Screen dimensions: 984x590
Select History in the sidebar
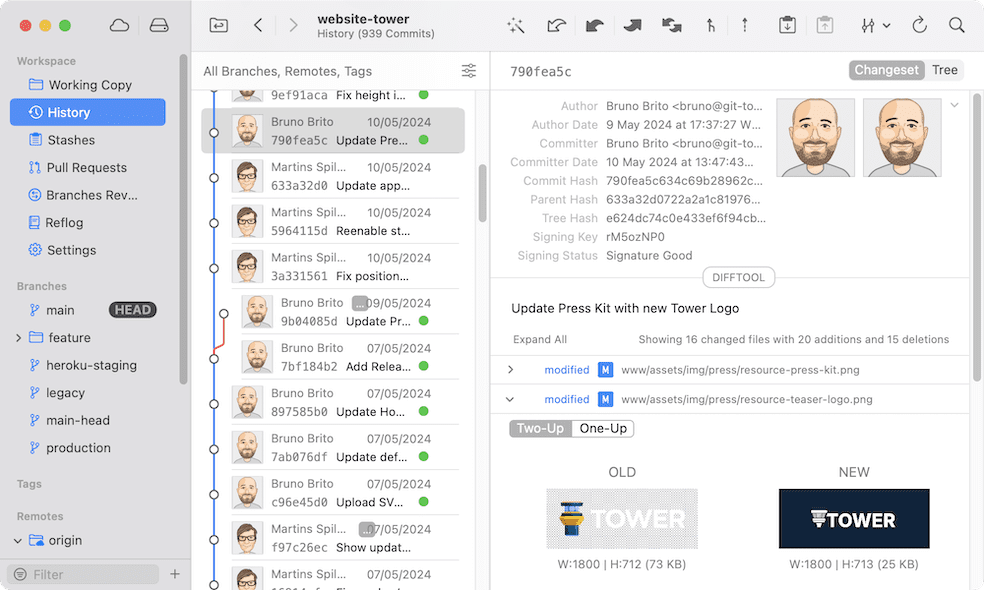point(88,112)
